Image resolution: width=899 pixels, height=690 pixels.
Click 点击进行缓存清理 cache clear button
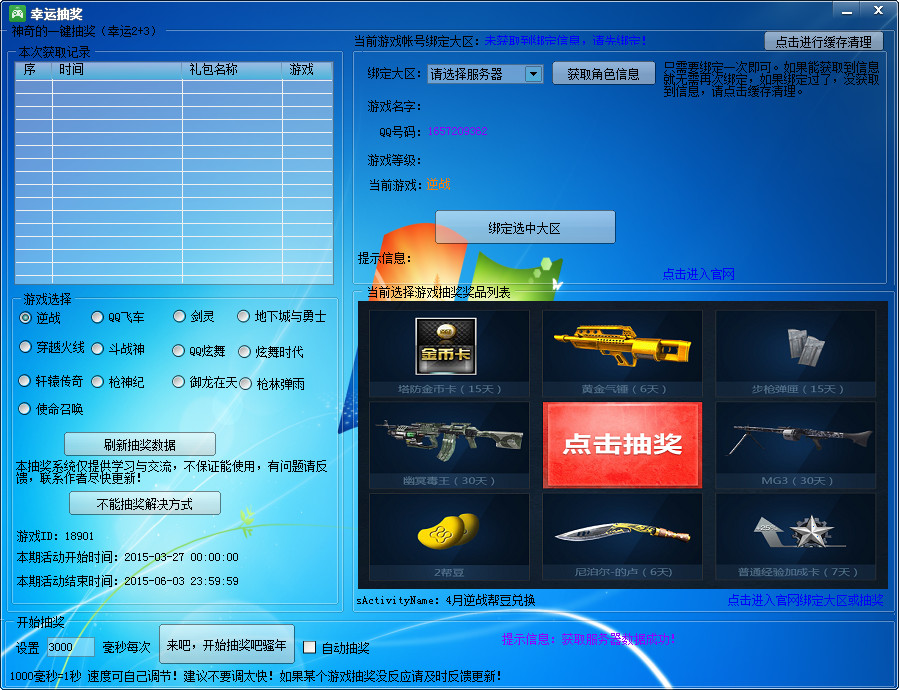click(x=823, y=41)
